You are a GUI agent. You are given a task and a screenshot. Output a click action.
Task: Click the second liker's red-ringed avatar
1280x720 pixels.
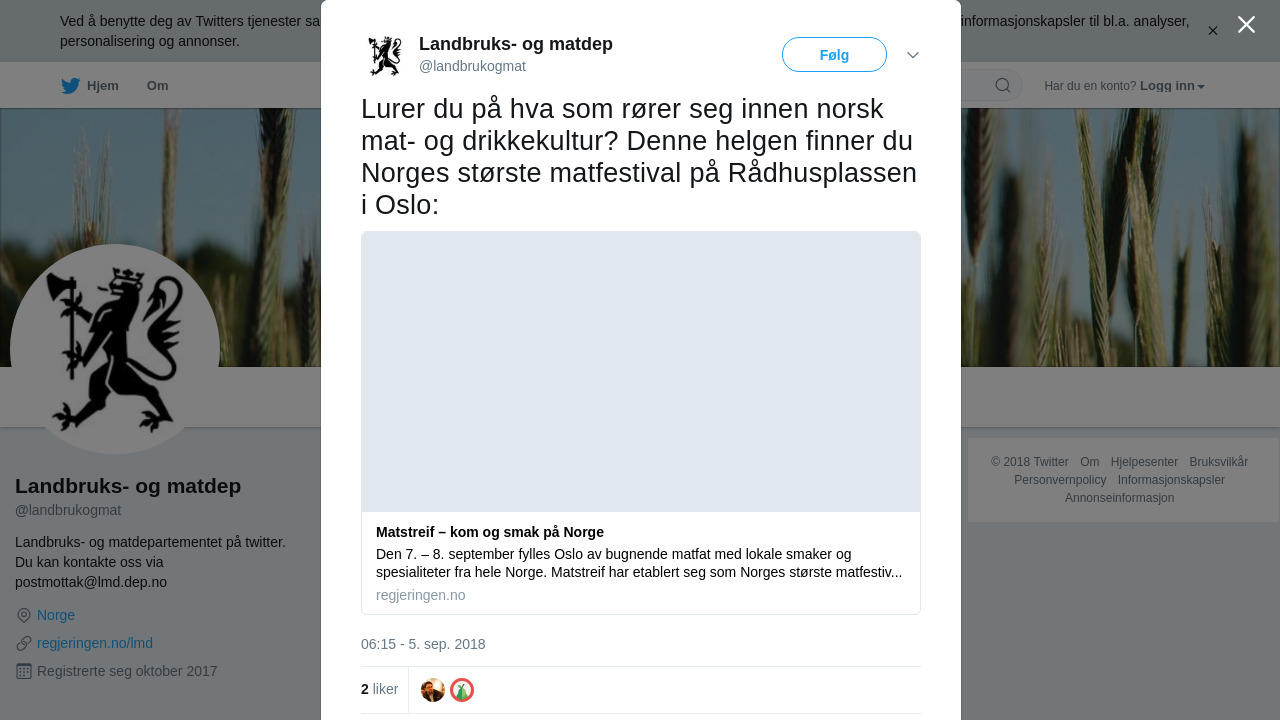[x=462, y=690]
